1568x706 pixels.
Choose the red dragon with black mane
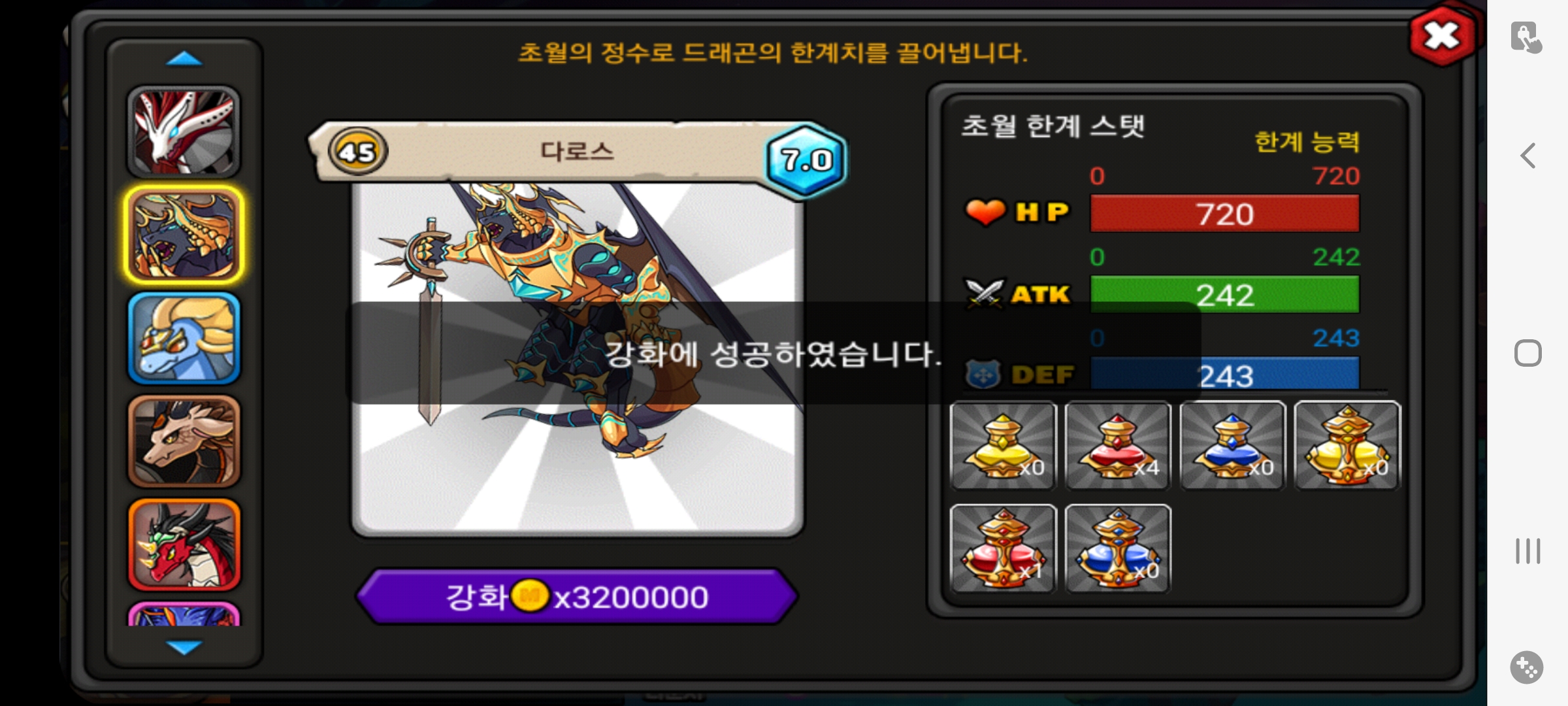(184, 545)
